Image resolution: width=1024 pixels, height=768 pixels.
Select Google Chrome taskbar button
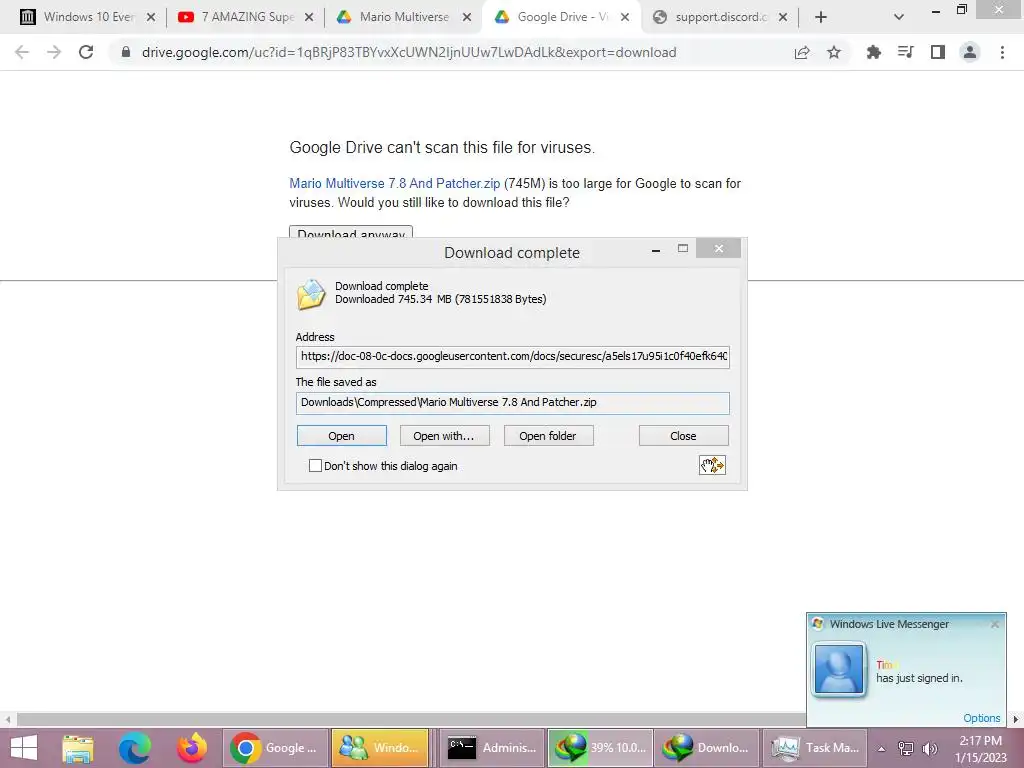(x=275, y=748)
